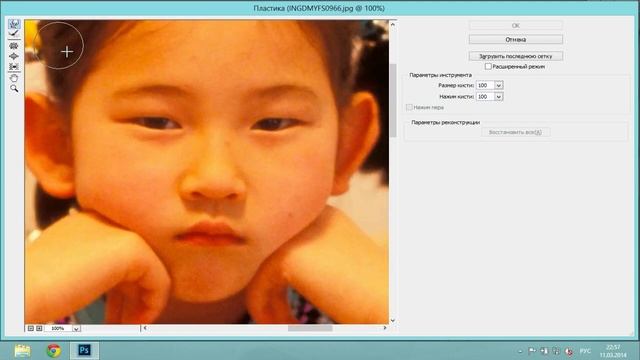Open the clock showing 22:57

(x=613, y=351)
